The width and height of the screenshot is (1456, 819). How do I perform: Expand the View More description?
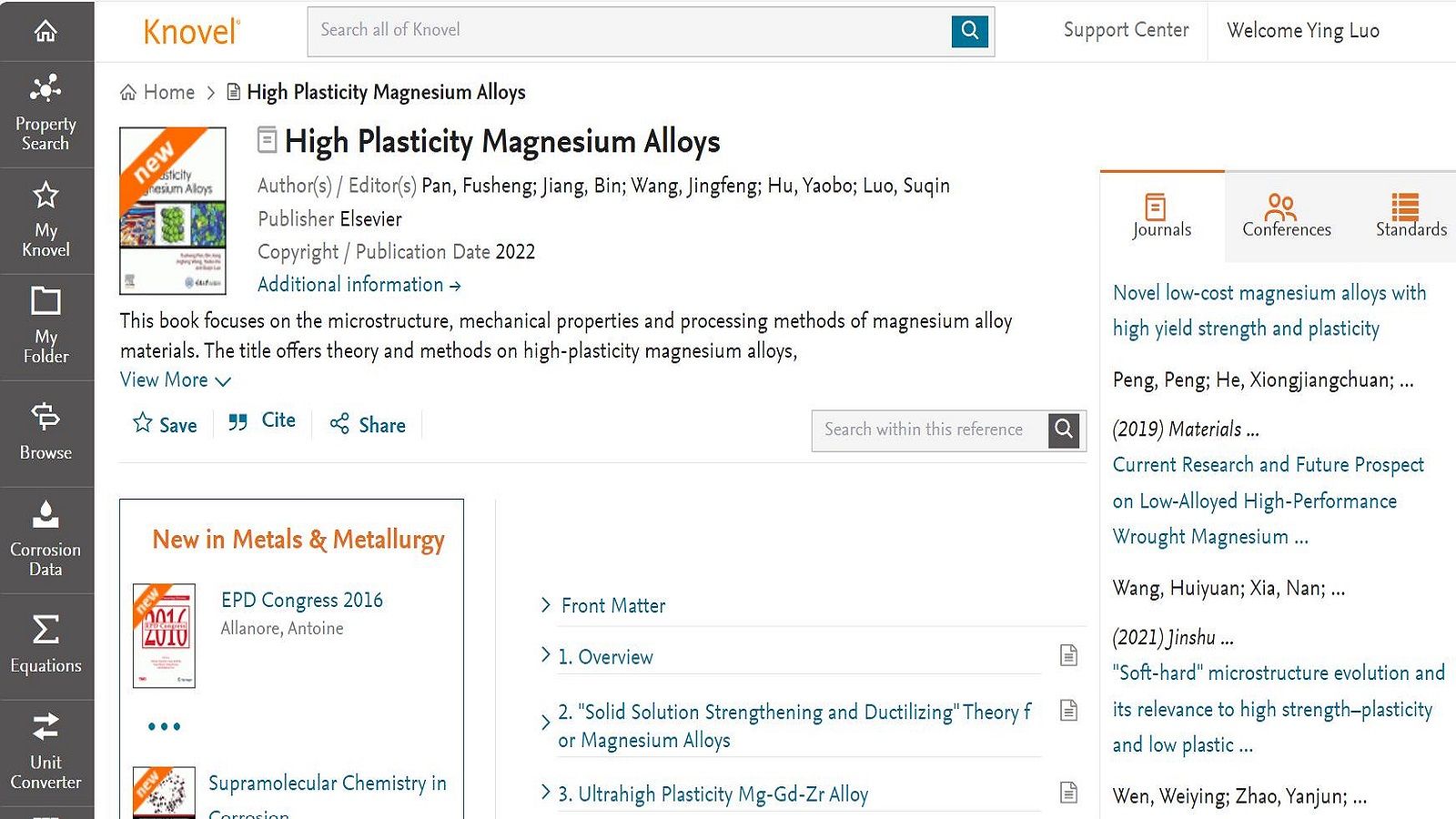tap(175, 380)
